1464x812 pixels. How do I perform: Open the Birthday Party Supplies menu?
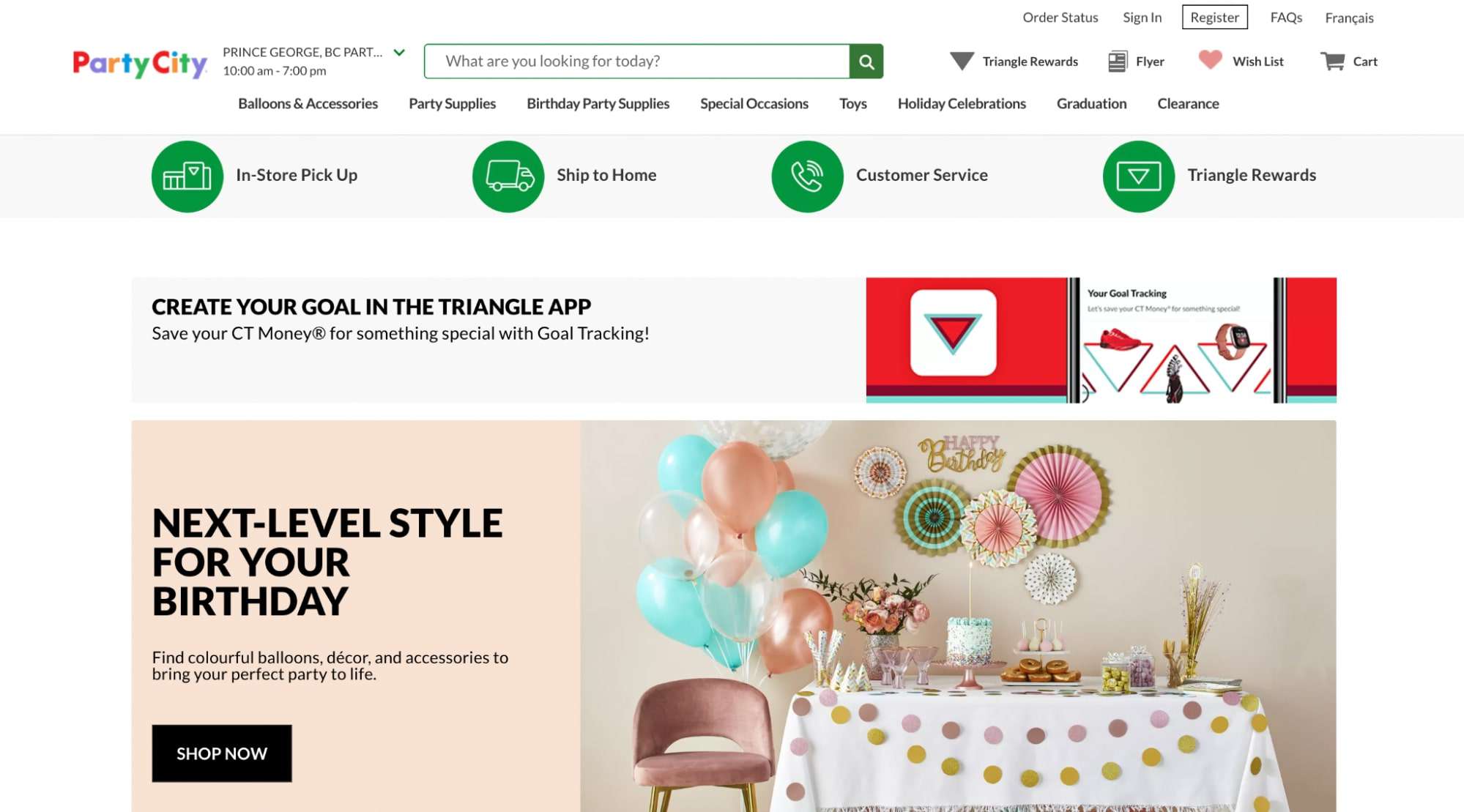point(598,104)
